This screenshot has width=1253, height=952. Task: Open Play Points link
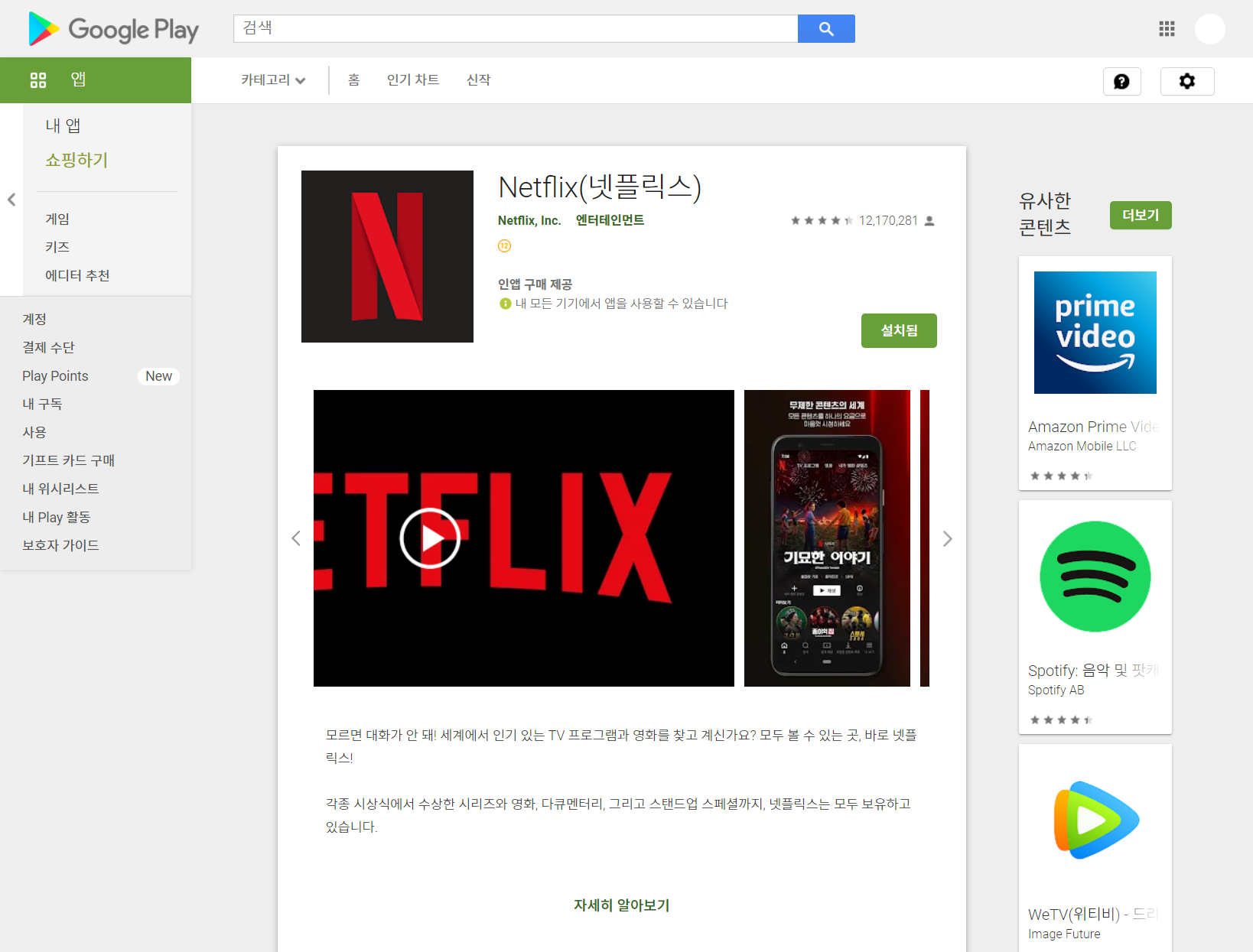(x=55, y=375)
